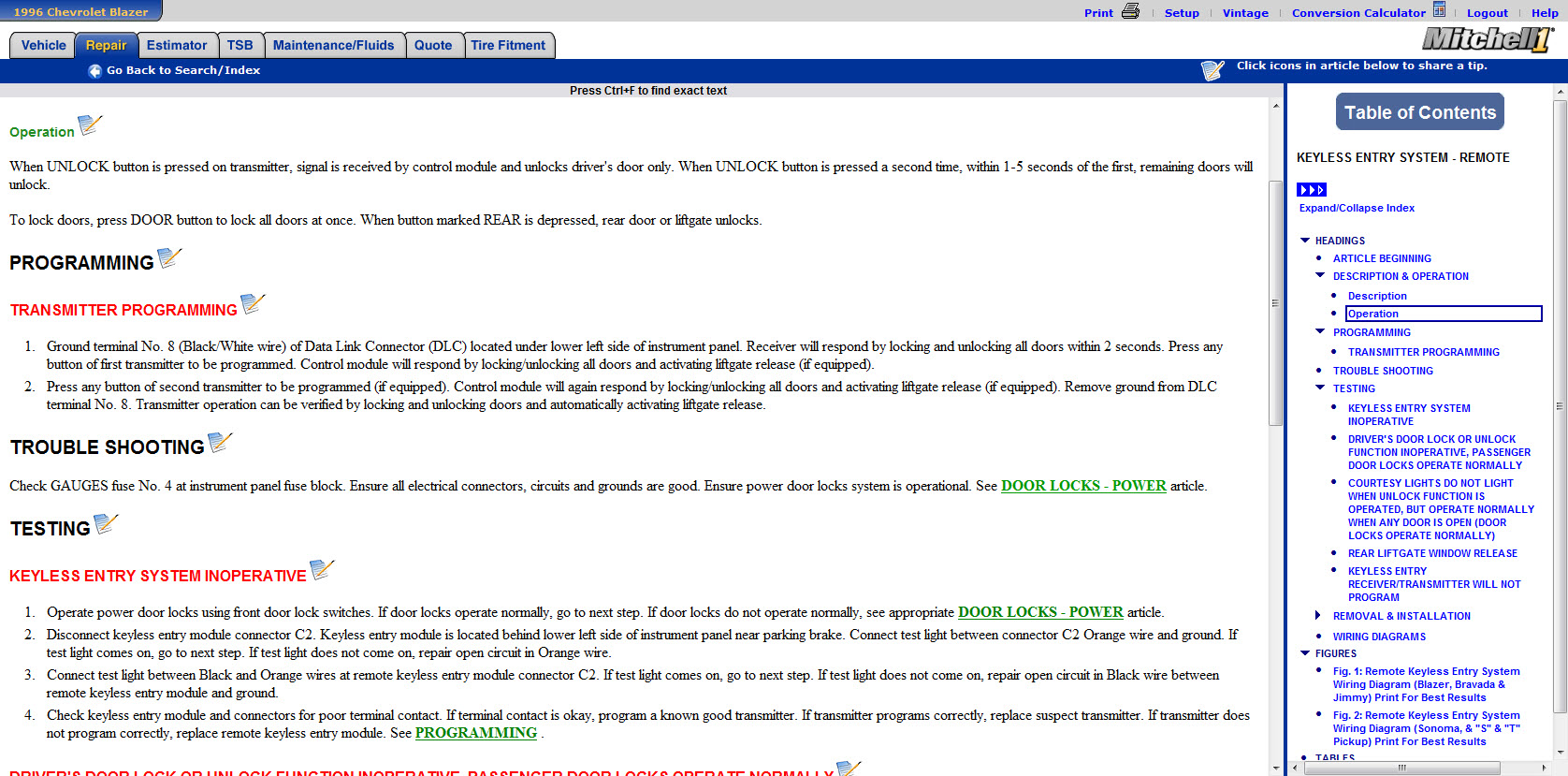Open the Conversion Calculator link
This screenshot has width=1568, height=776.
pos(1358,13)
